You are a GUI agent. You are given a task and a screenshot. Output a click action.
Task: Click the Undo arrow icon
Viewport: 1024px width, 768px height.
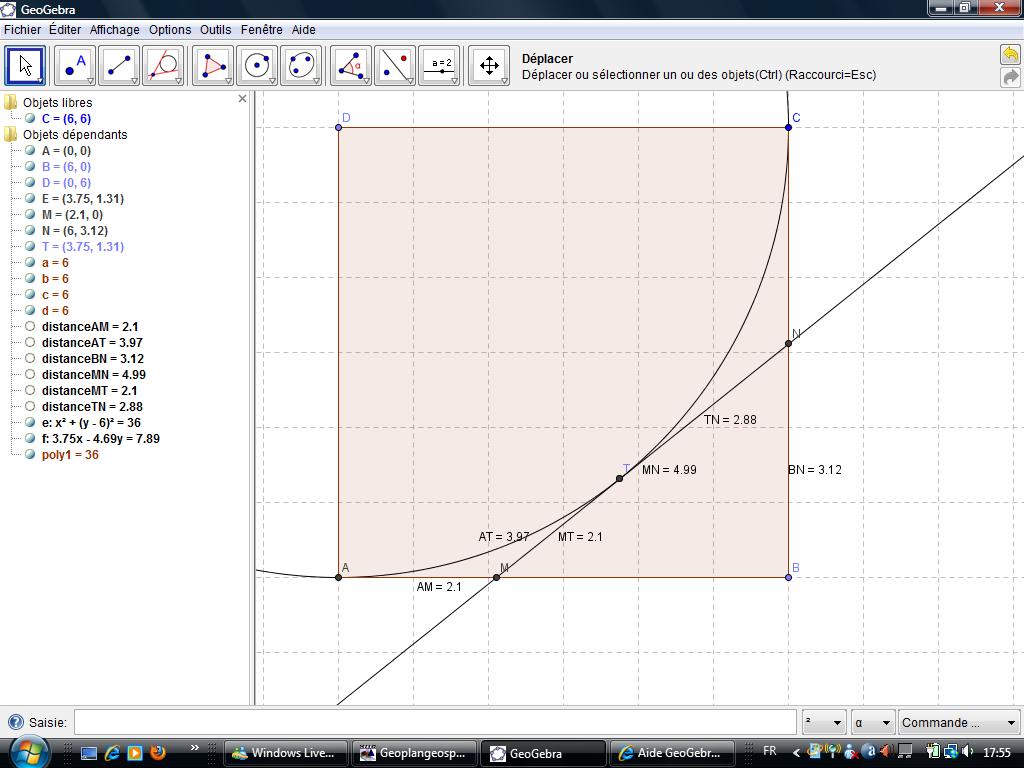click(x=1010, y=55)
